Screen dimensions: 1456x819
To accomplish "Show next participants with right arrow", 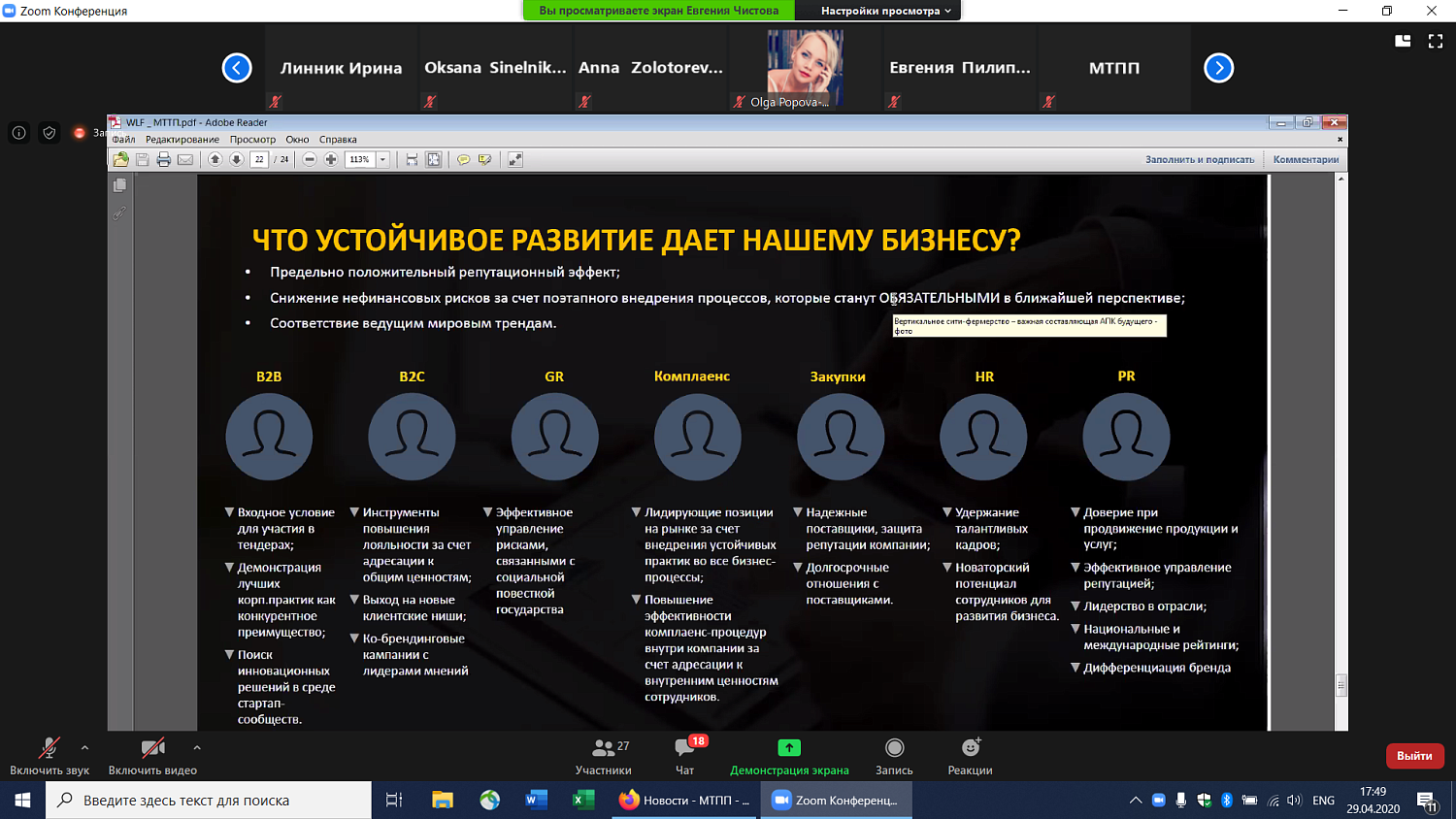I will click(1219, 68).
